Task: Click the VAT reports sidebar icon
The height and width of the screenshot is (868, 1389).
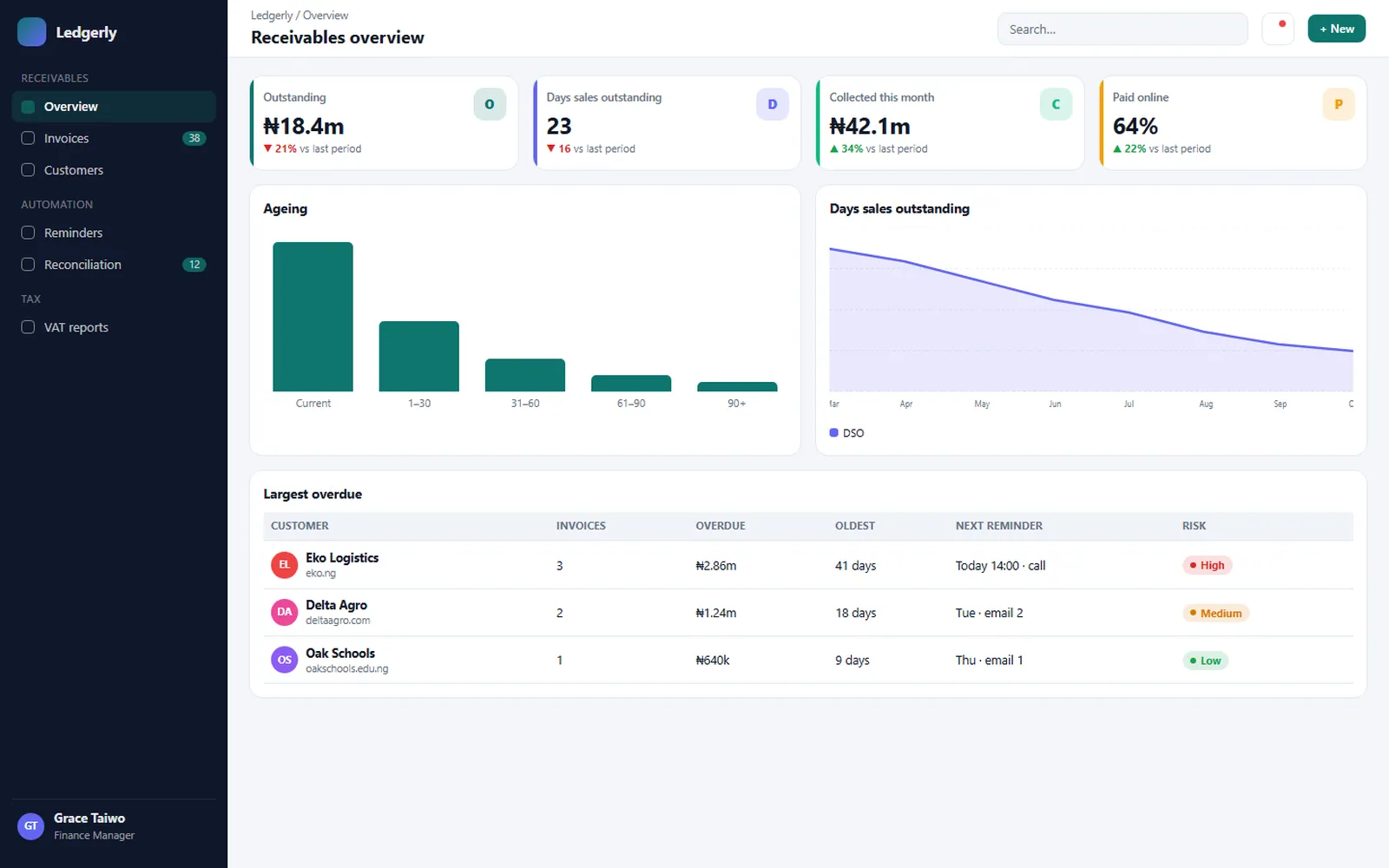Action: point(28,327)
